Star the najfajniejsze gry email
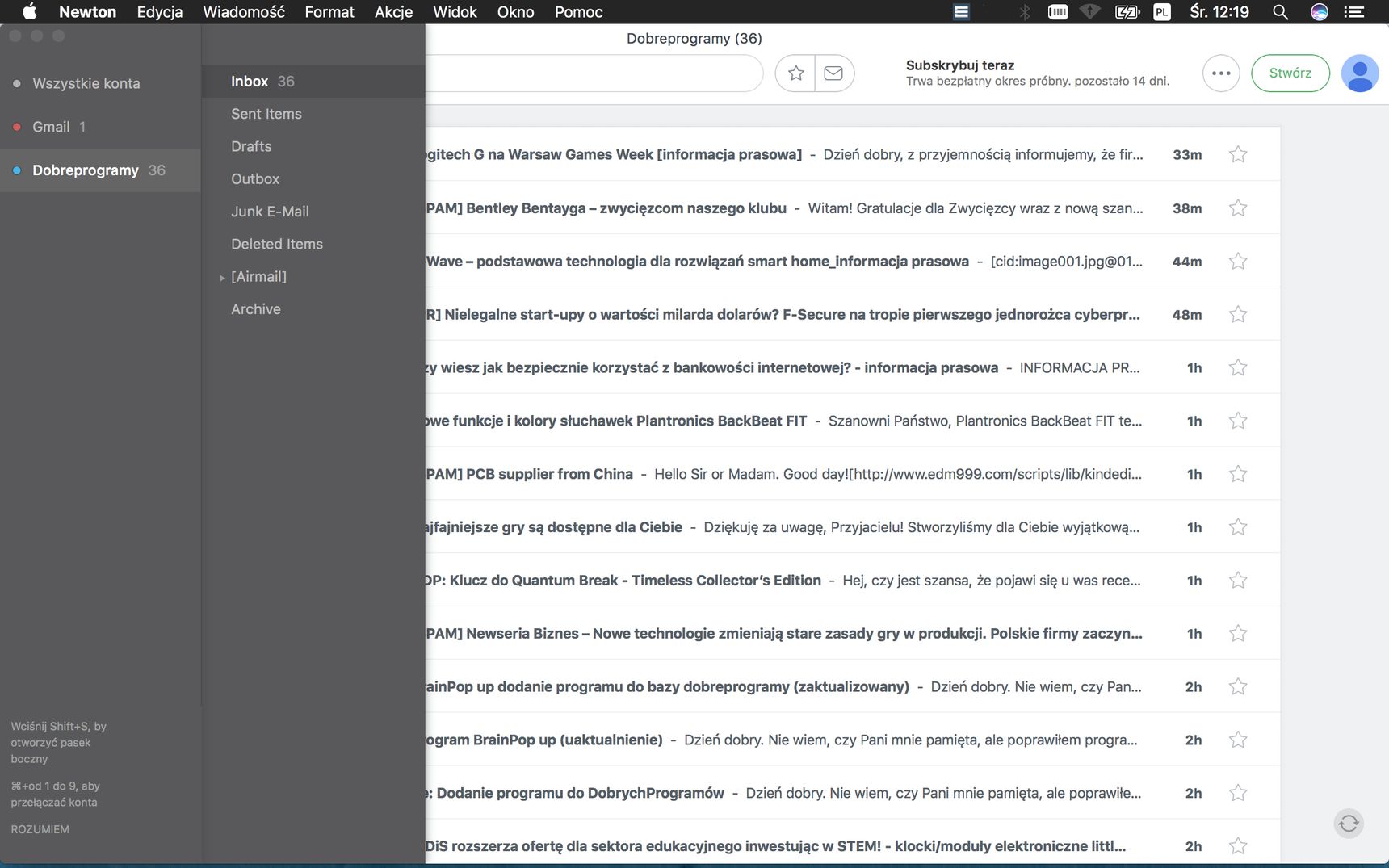This screenshot has height=868, width=1389. coord(1238,527)
